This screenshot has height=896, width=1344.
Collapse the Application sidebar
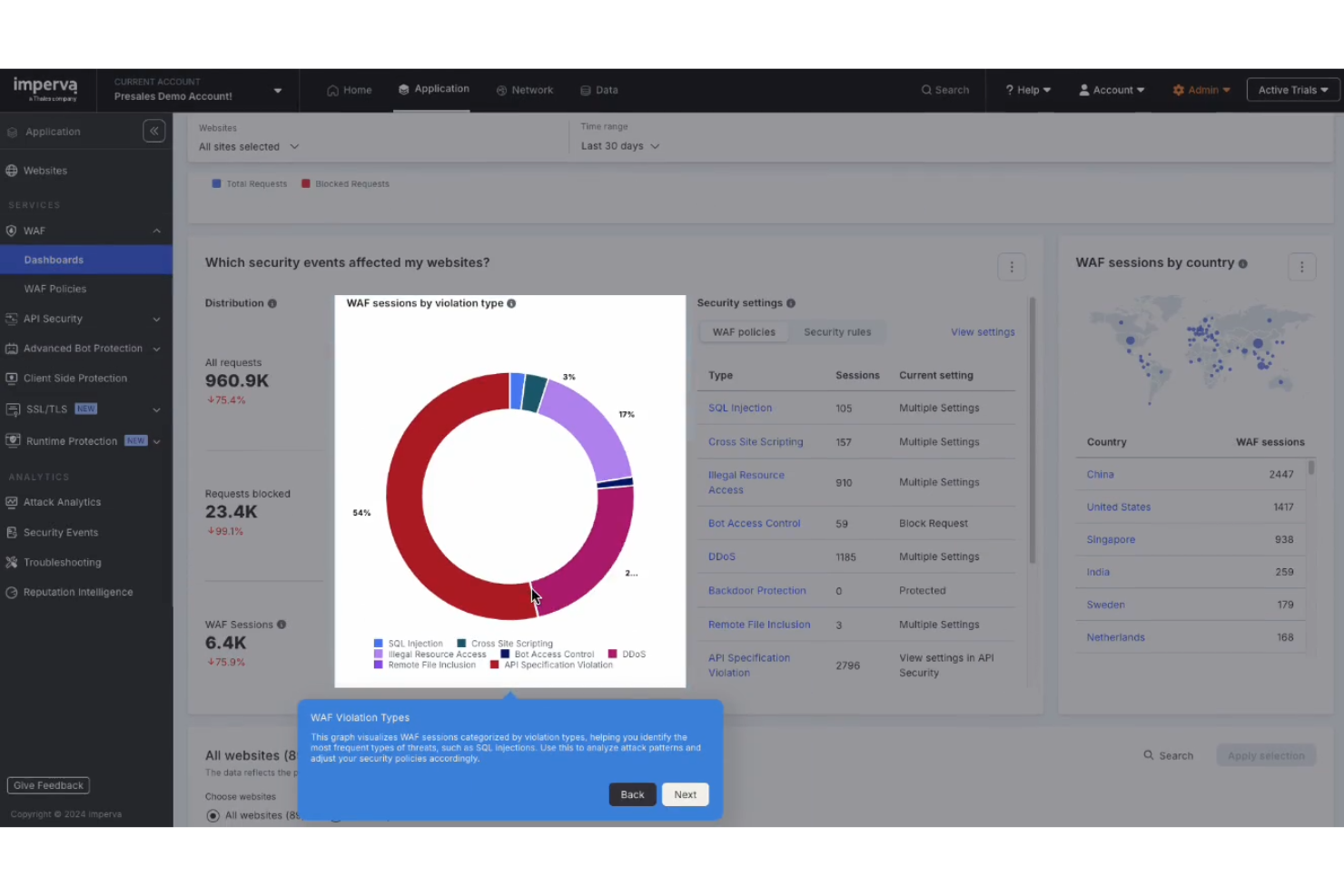tap(153, 131)
